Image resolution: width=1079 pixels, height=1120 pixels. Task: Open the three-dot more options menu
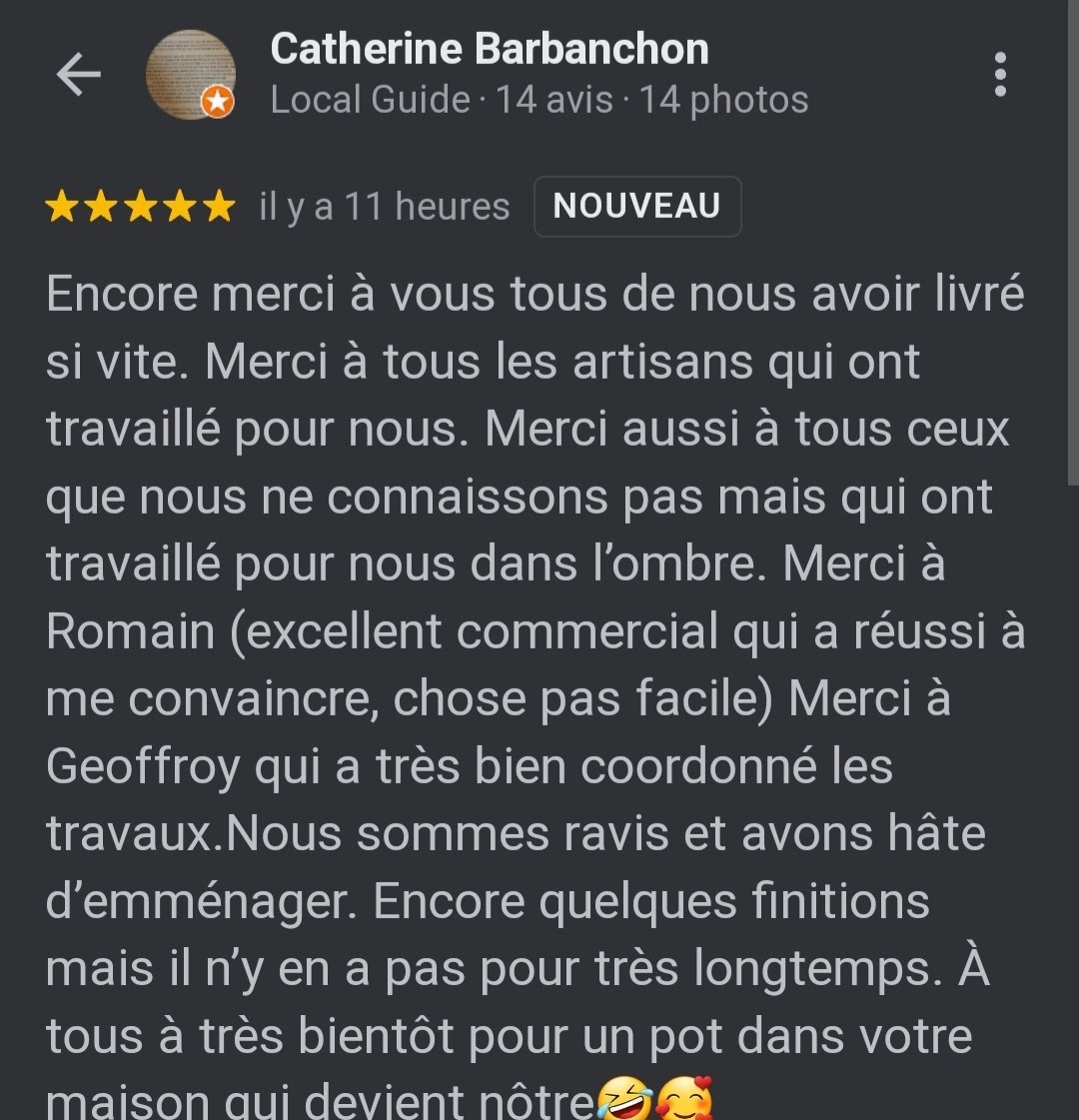pyautogui.click(x=1000, y=74)
